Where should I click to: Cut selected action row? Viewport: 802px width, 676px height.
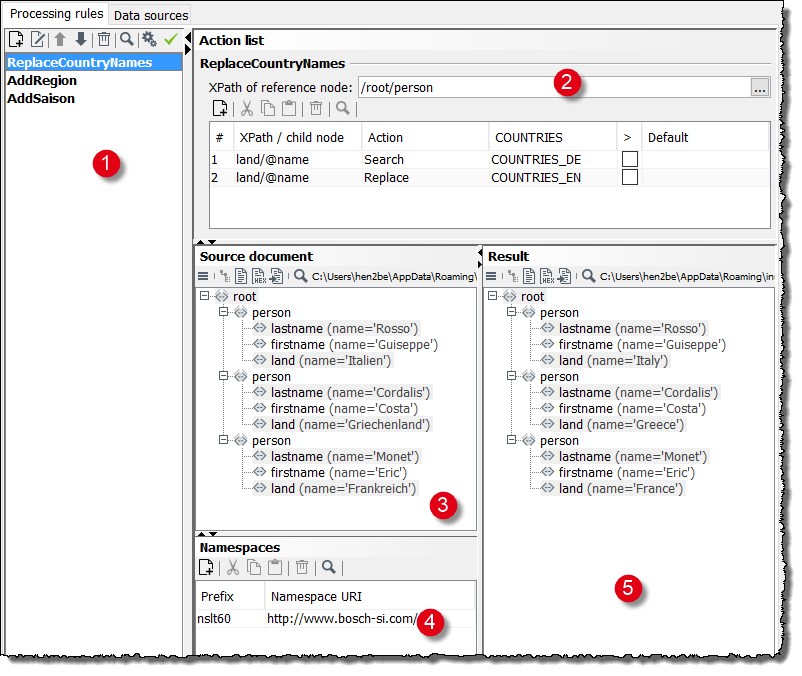tap(247, 108)
